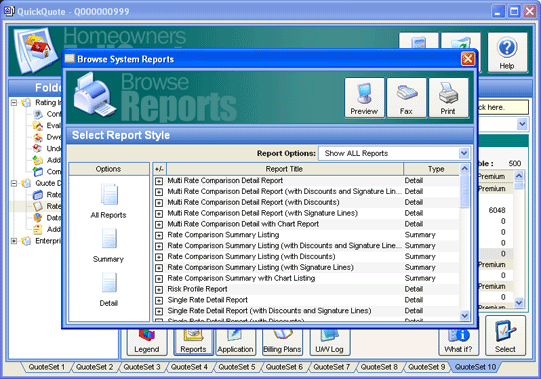Click Legend button in QuickQuote window
This screenshot has width=541, height=379.
(147, 342)
